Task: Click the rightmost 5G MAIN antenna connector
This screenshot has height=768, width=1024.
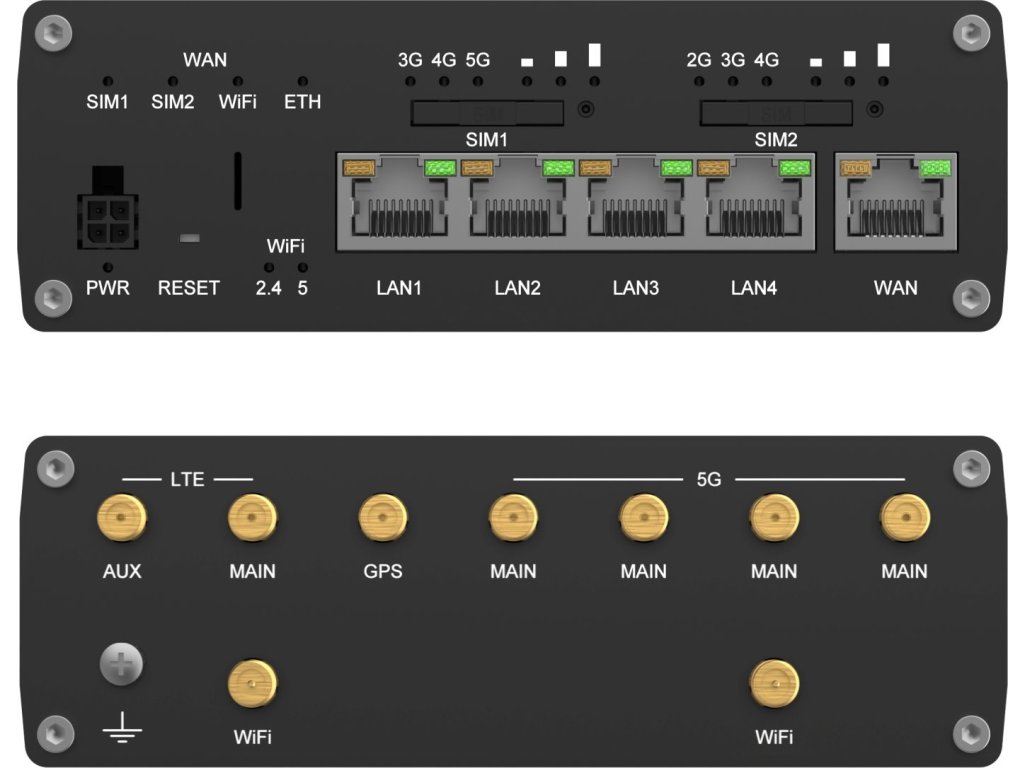Action: (x=904, y=521)
